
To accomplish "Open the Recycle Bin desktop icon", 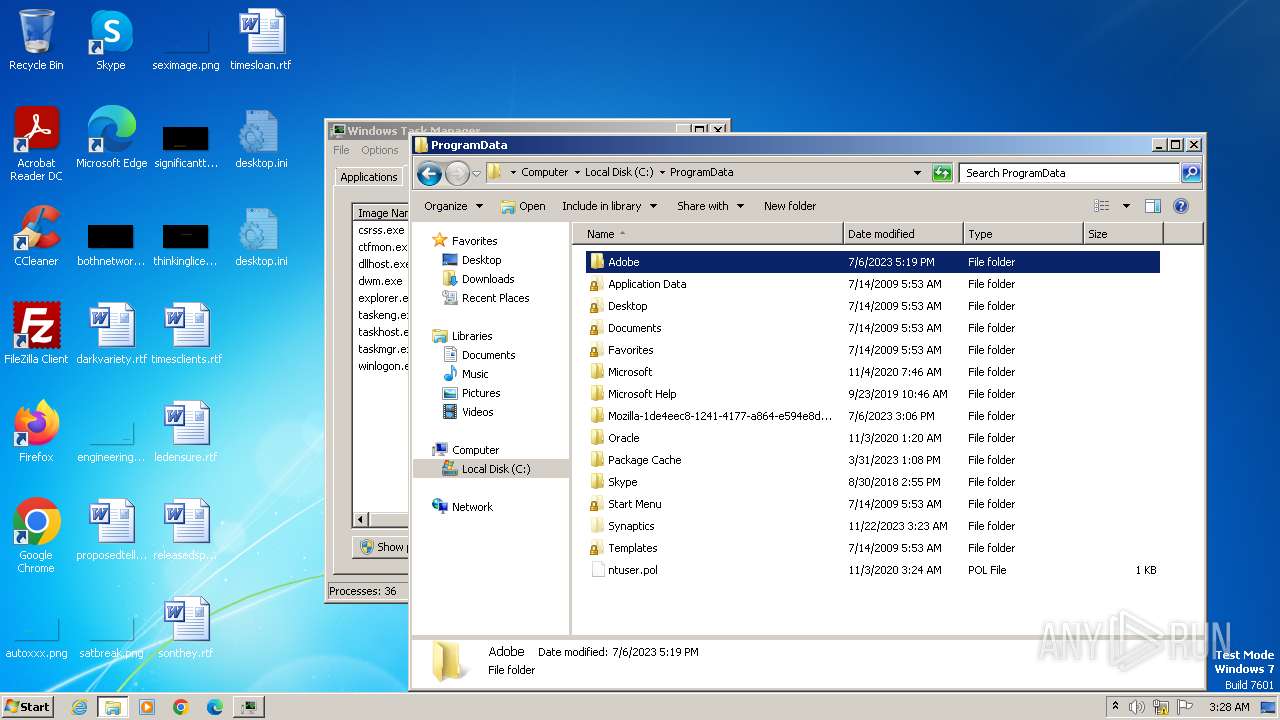I will (x=36, y=40).
